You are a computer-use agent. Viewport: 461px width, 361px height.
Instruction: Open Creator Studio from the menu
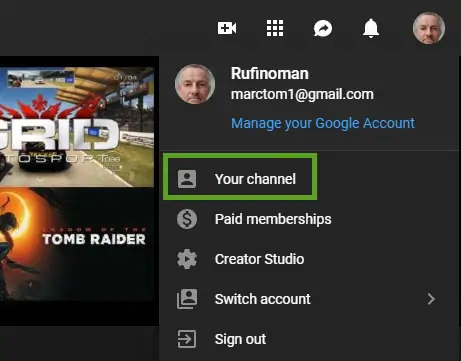pos(309,259)
